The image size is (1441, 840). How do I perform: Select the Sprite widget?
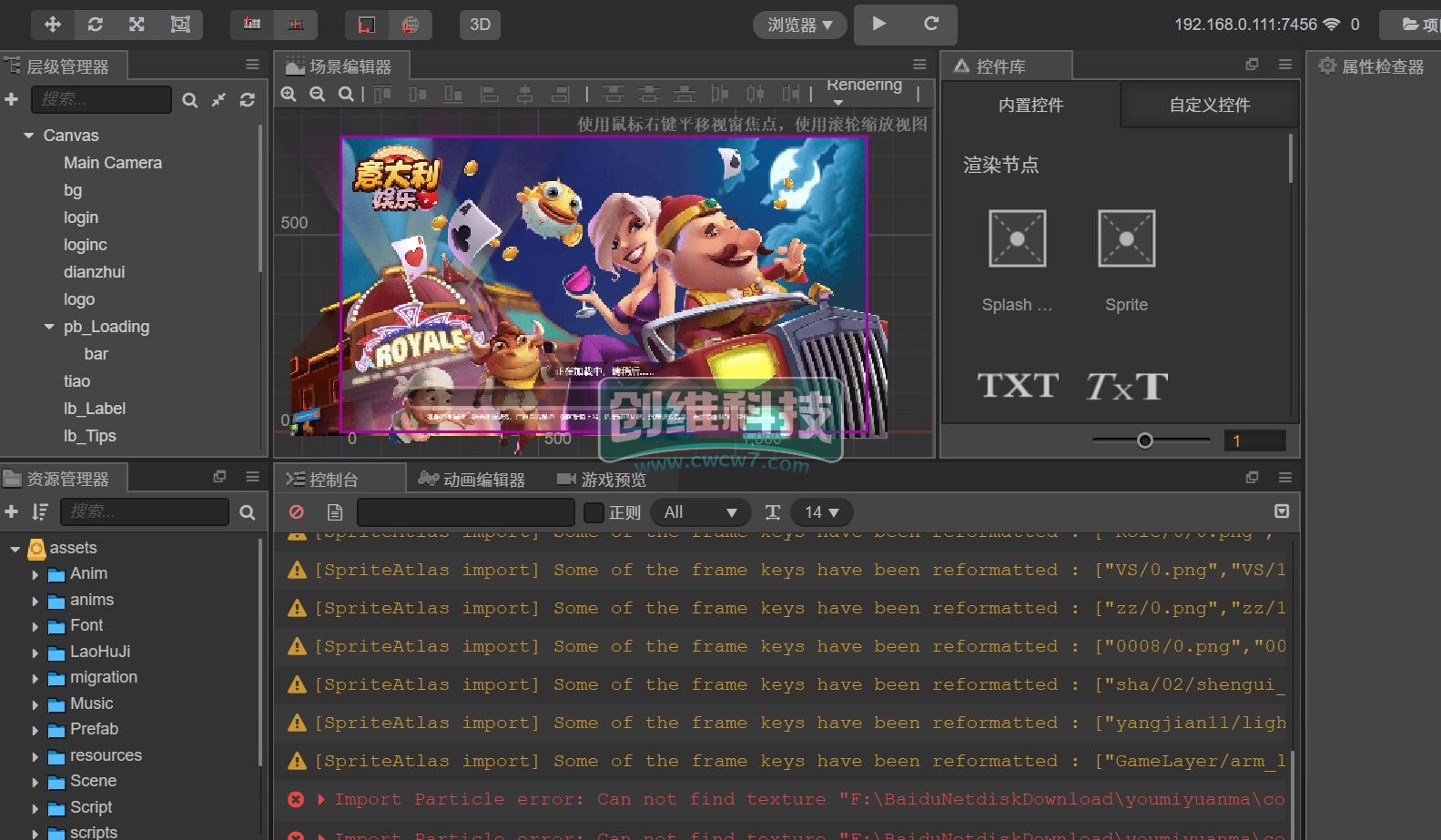(1126, 238)
